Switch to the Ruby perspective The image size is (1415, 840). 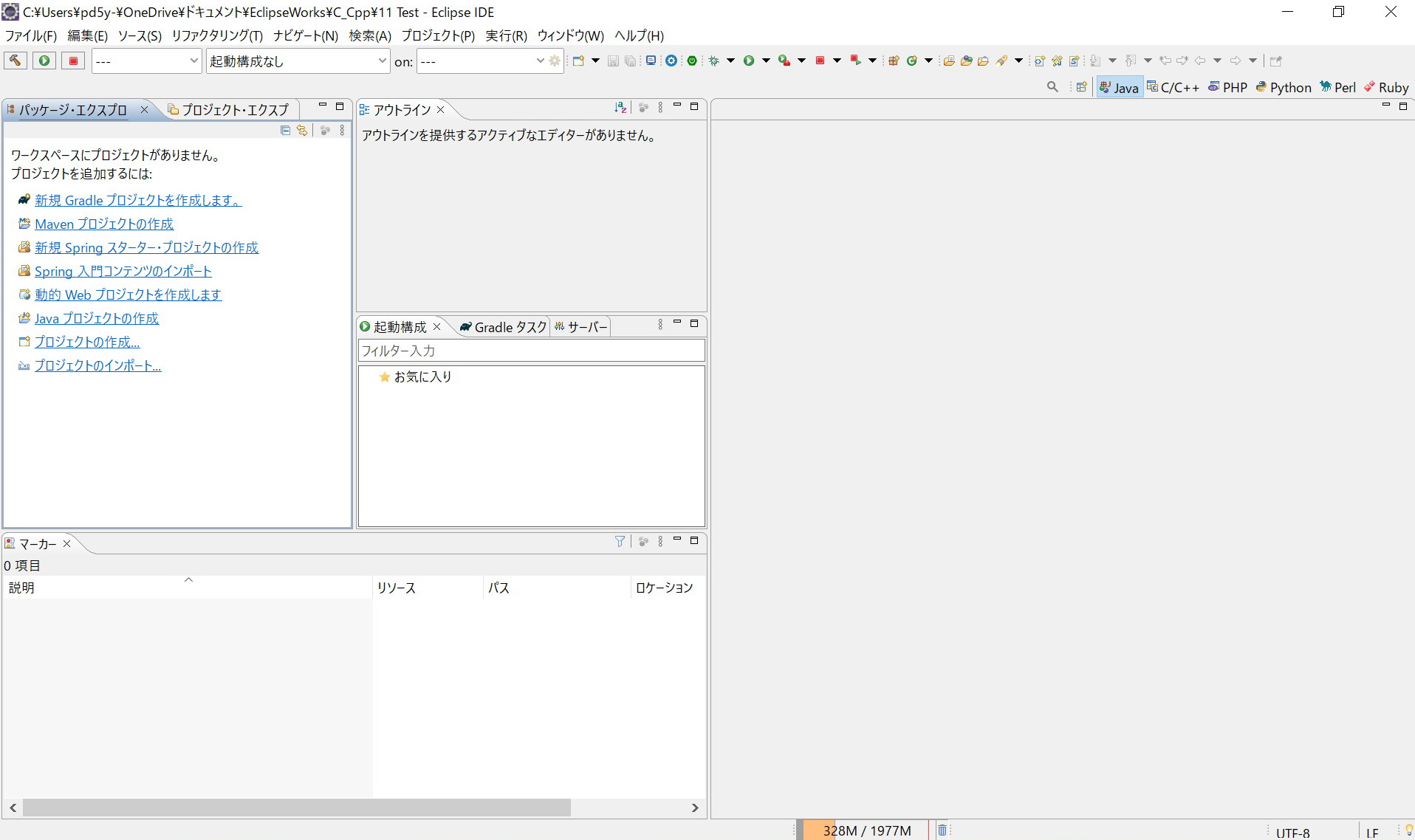click(x=1386, y=87)
